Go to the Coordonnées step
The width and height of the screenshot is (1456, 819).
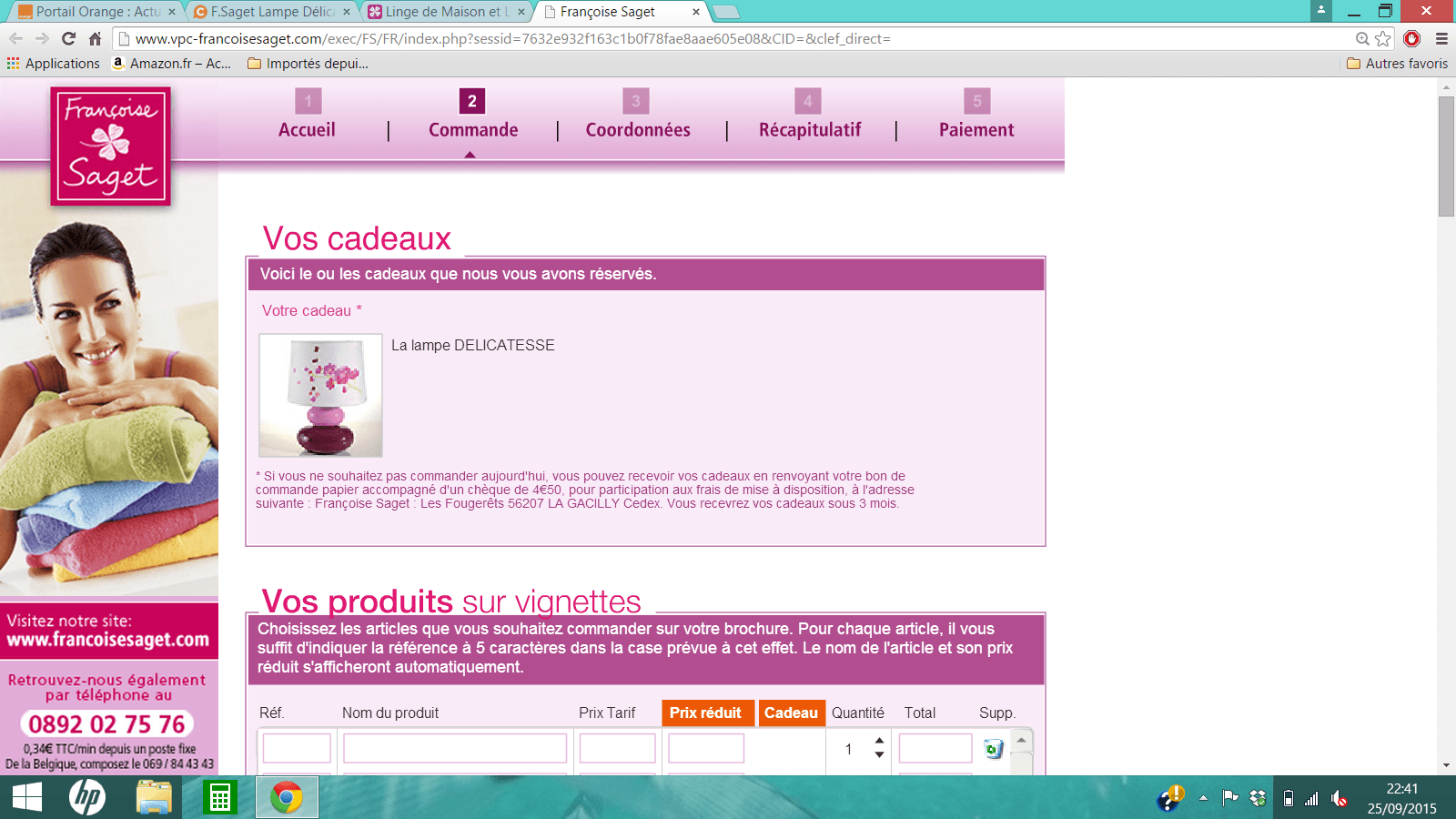click(638, 129)
